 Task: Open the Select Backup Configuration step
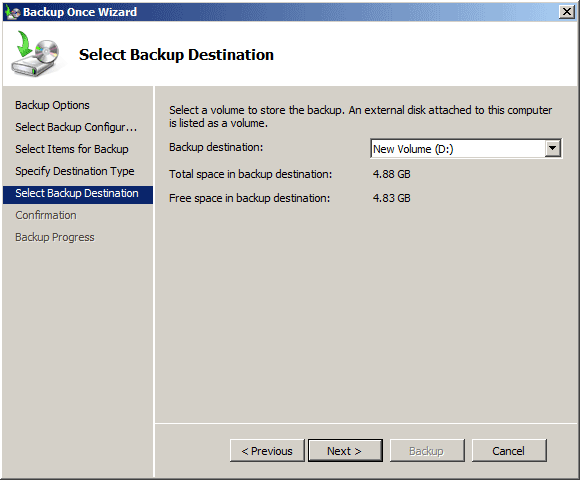point(76,127)
